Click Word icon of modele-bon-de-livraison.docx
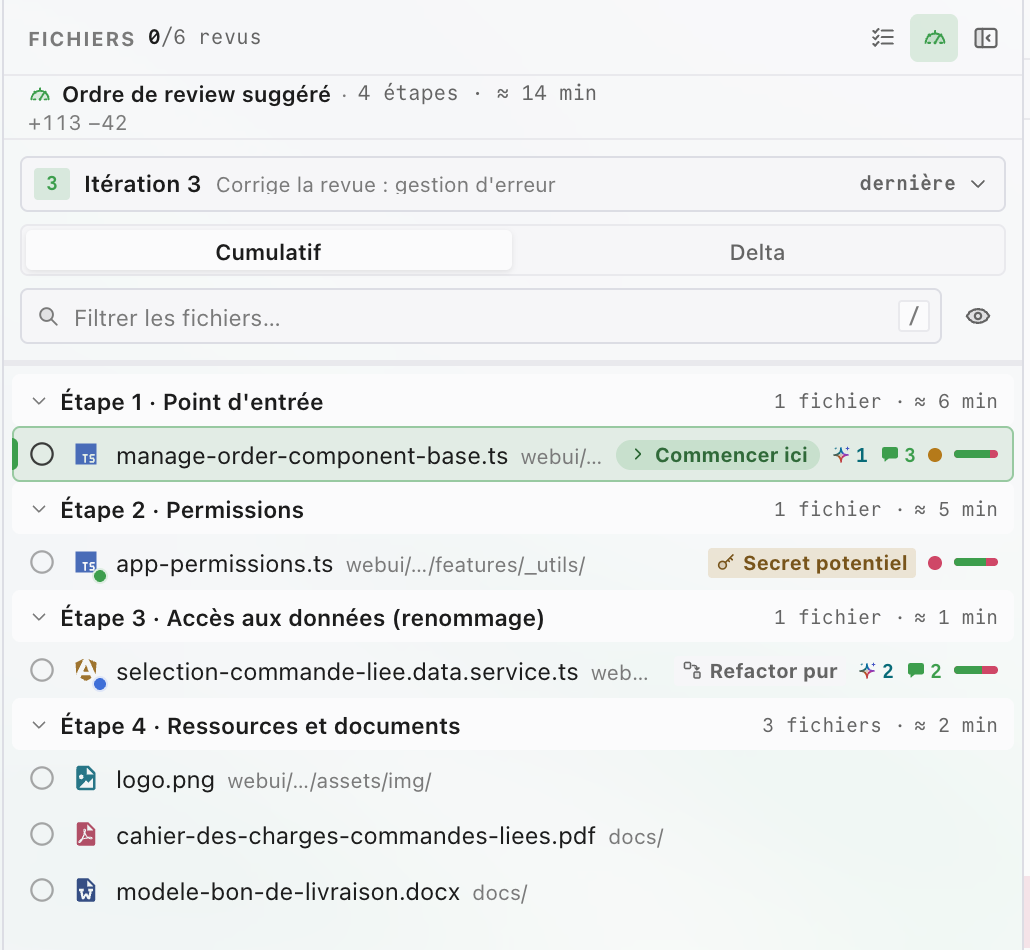 [x=86, y=890]
